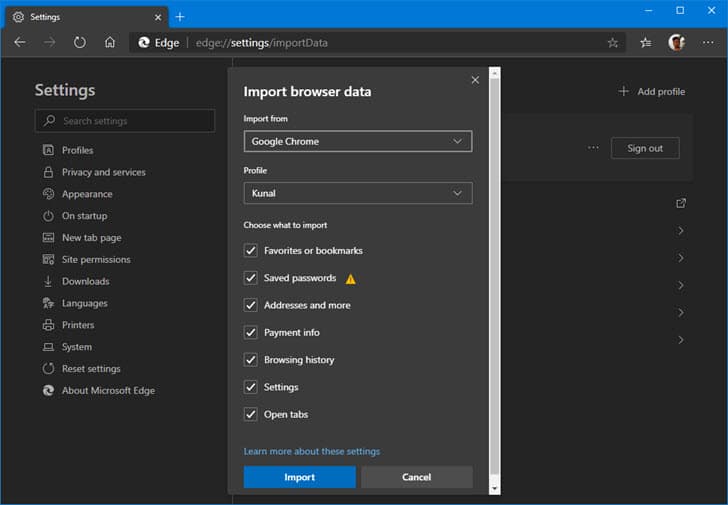The height and width of the screenshot is (505, 728).
Task: Uncheck Saved passwords checkbox
Action: (251, 278)
